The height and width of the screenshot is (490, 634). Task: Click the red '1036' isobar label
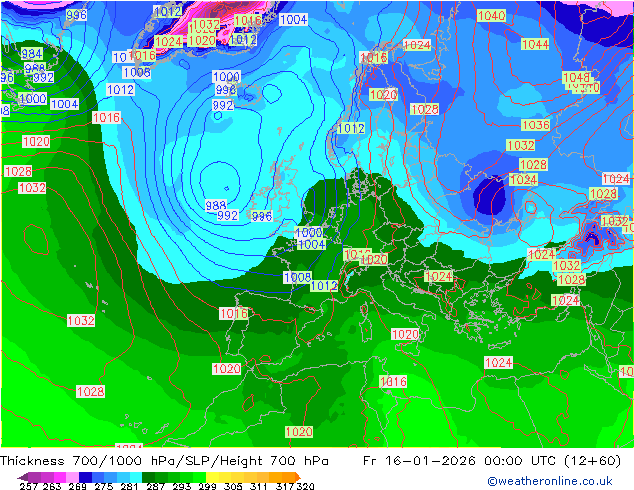[x=535, y=125]
